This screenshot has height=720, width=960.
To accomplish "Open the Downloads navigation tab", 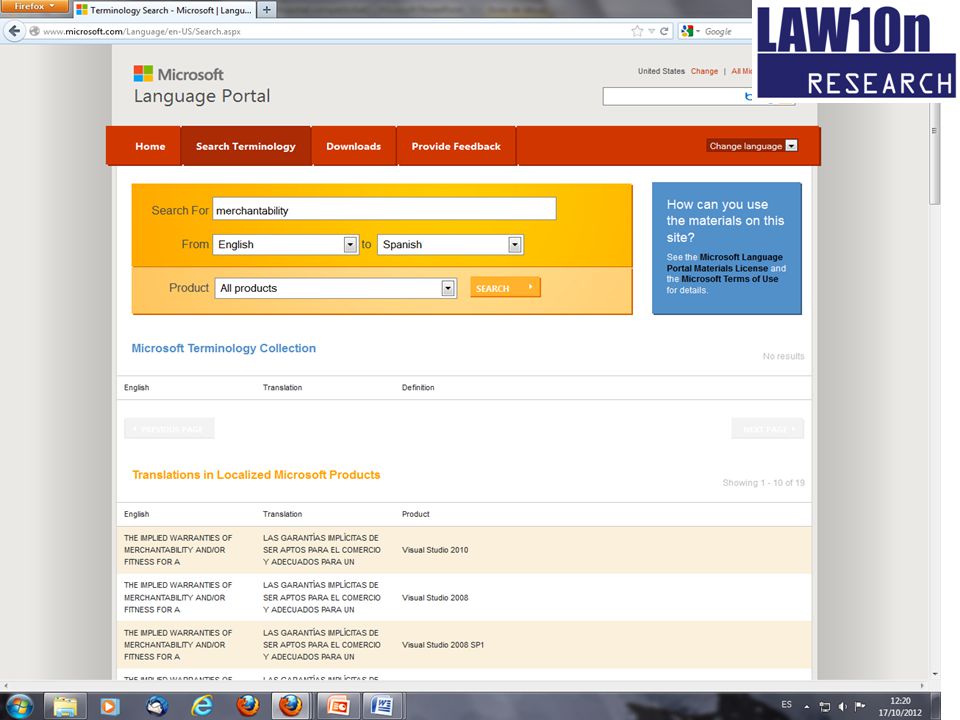I will click(353, 146).
